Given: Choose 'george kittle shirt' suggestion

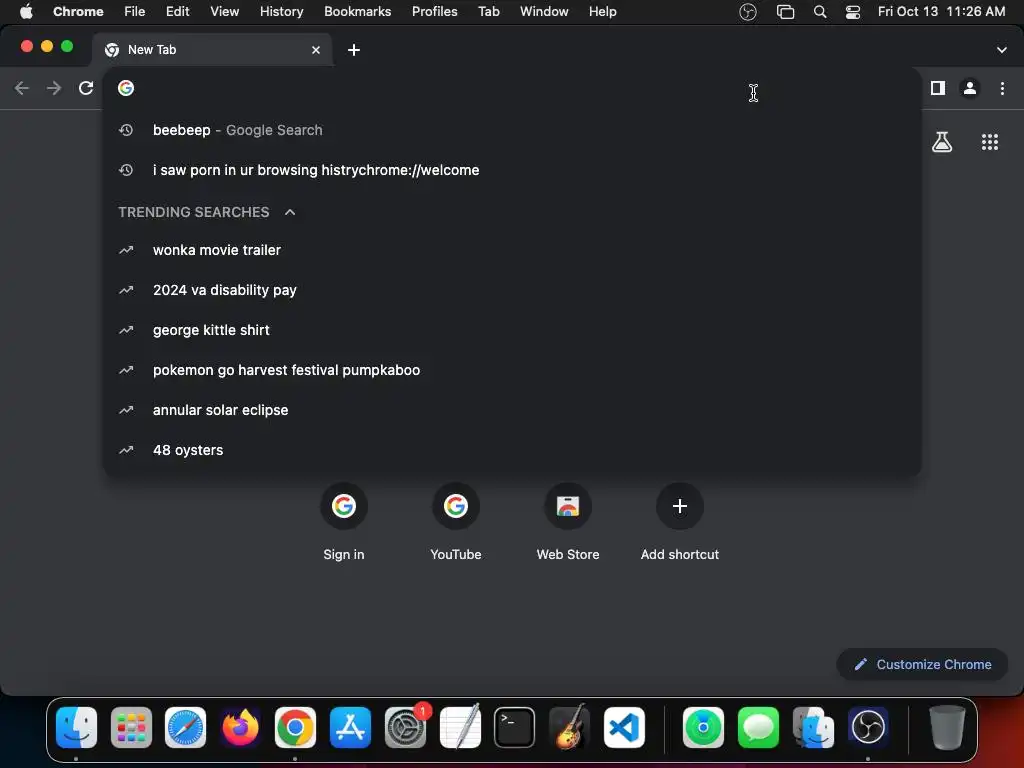Looking at the screenshot, I should tap(512, 330).
